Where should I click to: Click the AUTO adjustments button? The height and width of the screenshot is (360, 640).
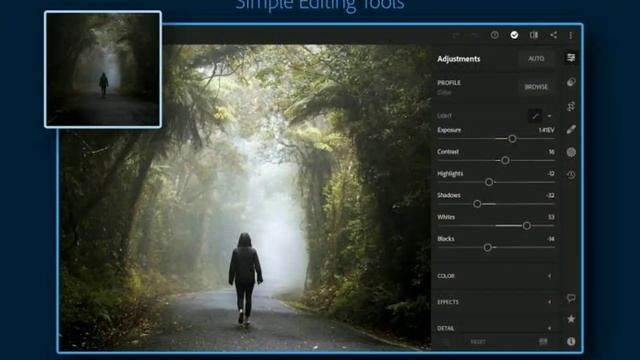[x=536, y=59]
